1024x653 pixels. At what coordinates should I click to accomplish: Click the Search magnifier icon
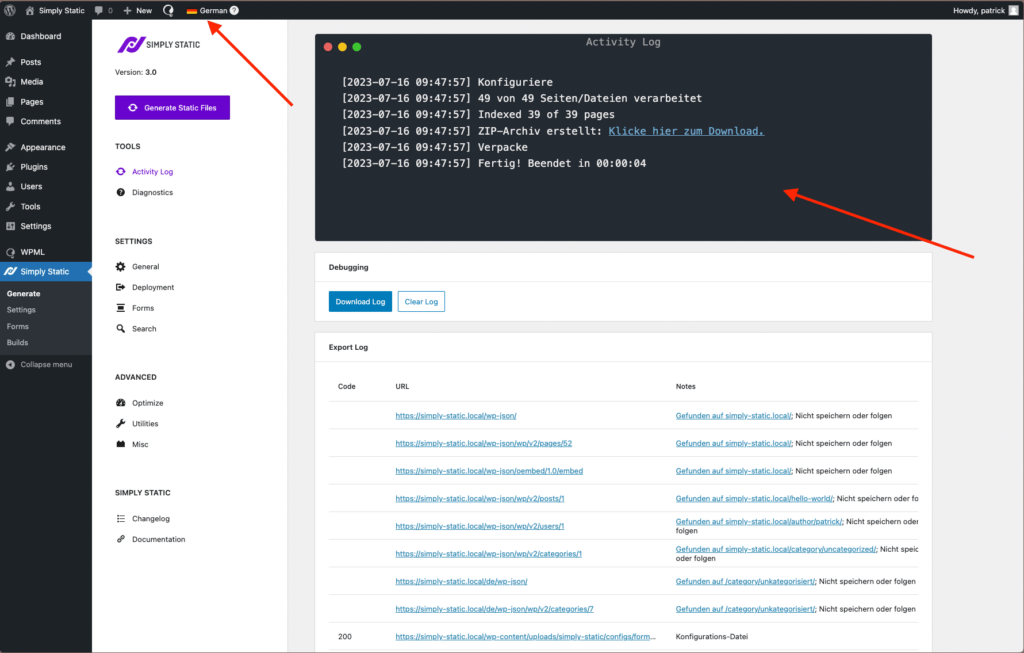point(121,329)
